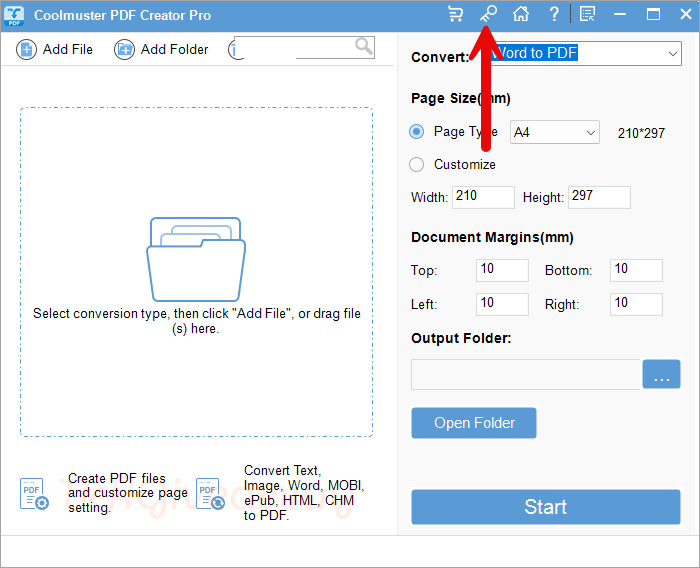
Task: Click the "210*297" size text
Action: (x=641, y=133)
